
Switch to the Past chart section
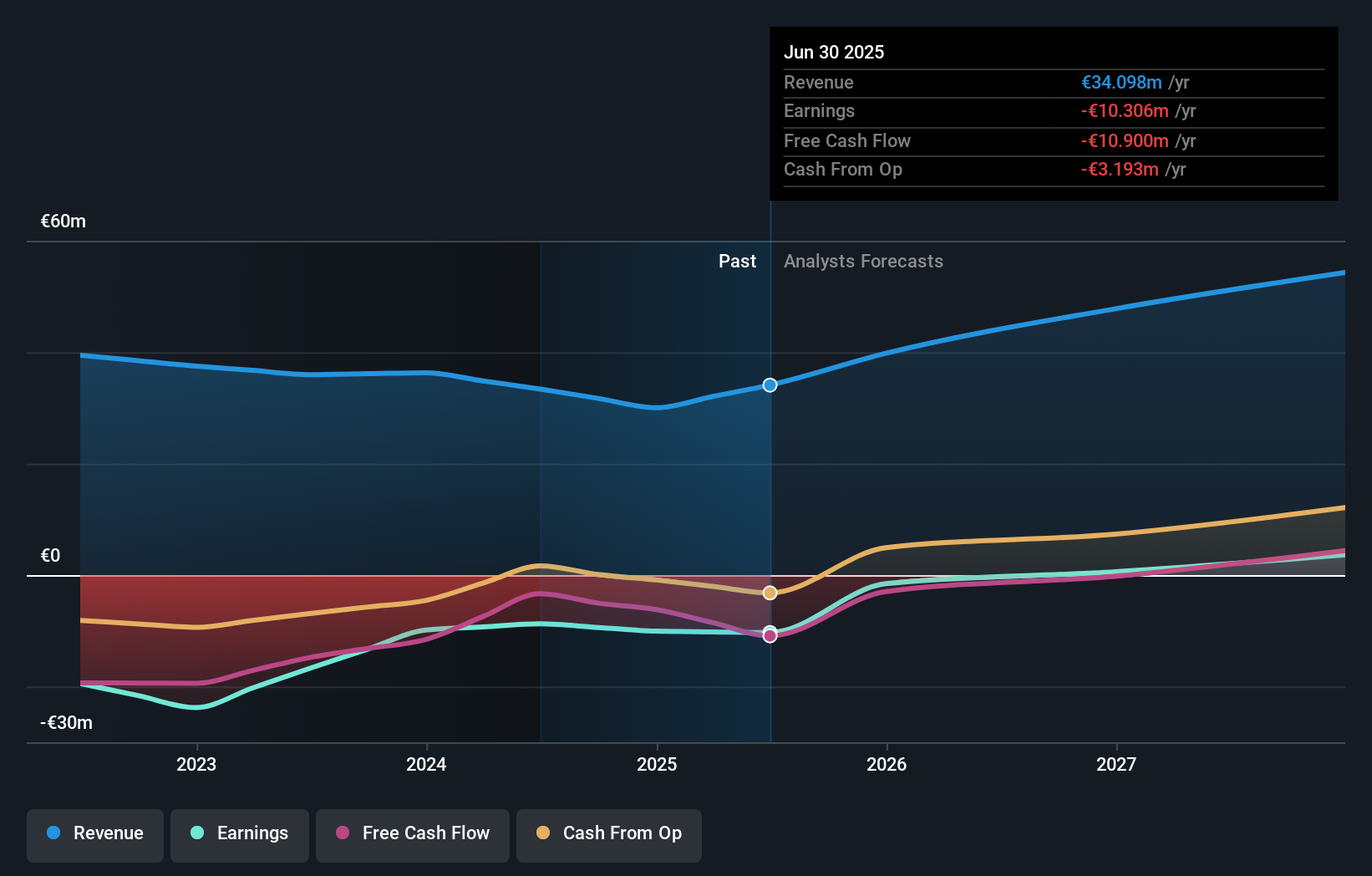[737, 261]
